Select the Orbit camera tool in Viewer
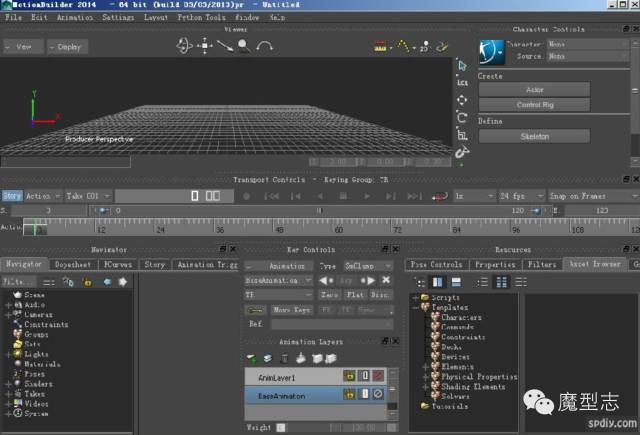This screenshot has height=435, width=640. pos(184,46)
